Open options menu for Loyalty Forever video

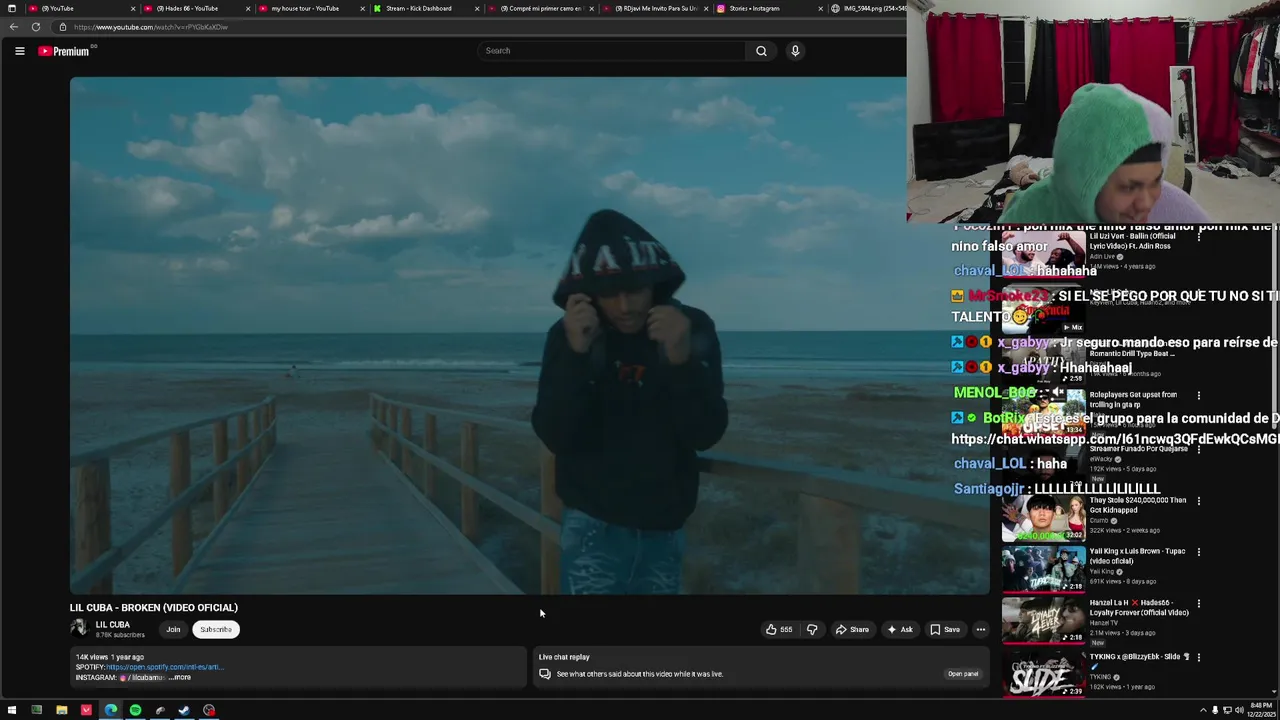(x=1198, y=604)
